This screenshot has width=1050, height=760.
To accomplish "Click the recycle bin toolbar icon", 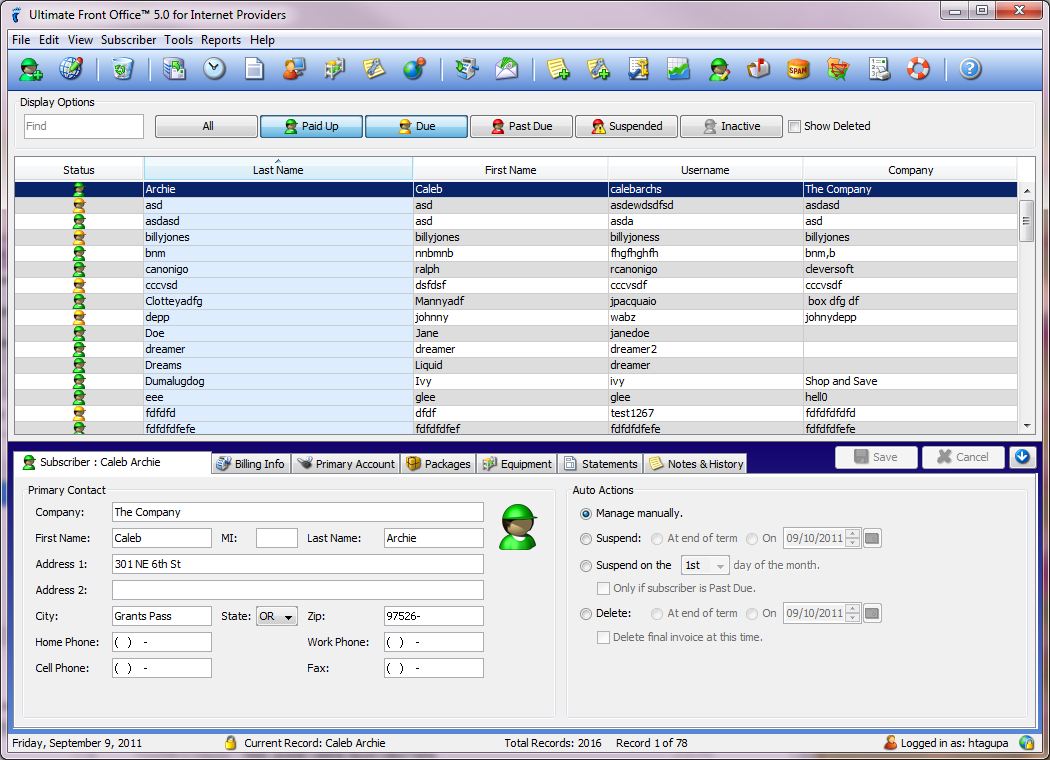I will [123, 69].
